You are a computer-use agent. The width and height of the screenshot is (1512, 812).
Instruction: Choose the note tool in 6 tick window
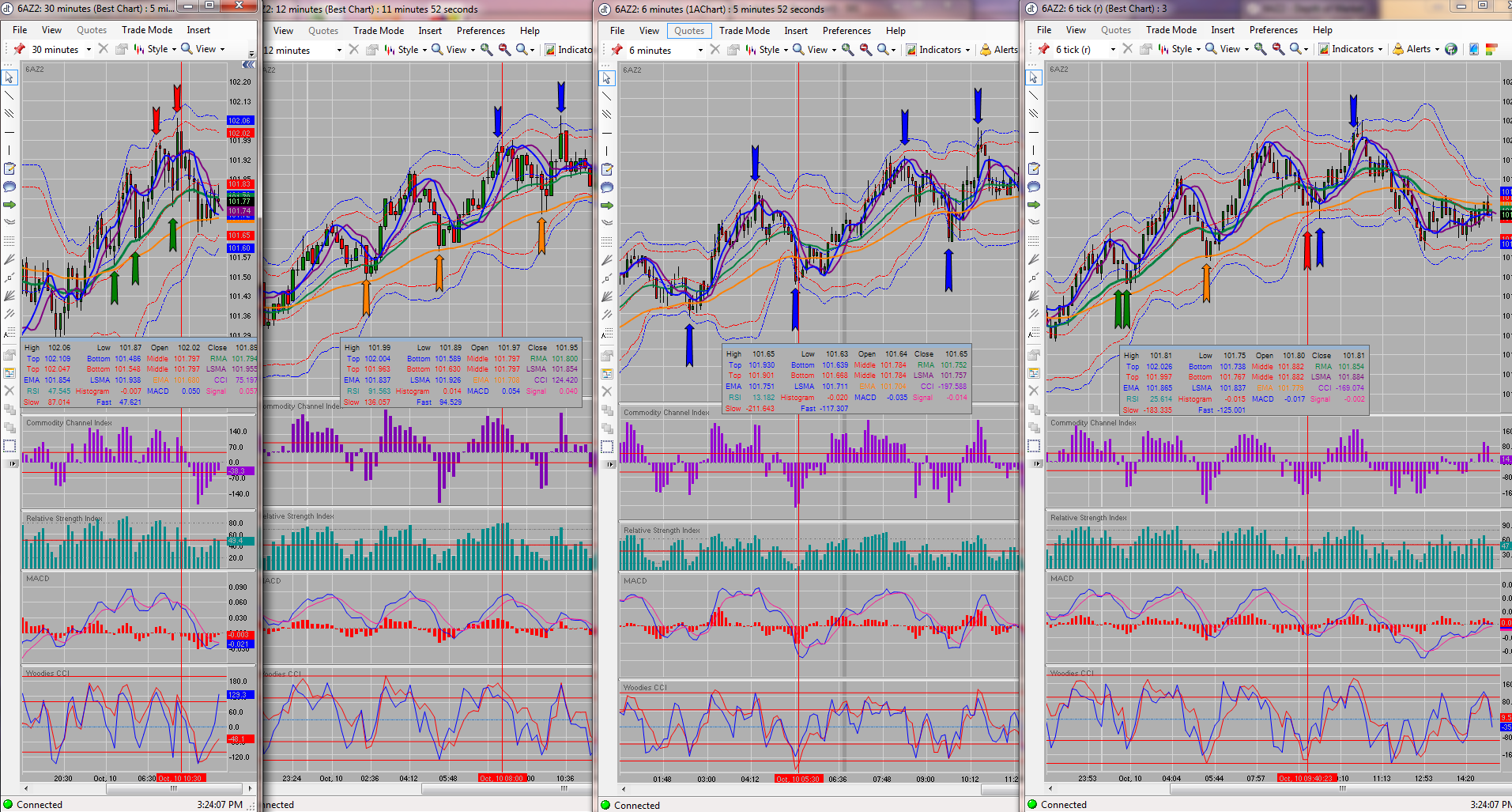1034,168
